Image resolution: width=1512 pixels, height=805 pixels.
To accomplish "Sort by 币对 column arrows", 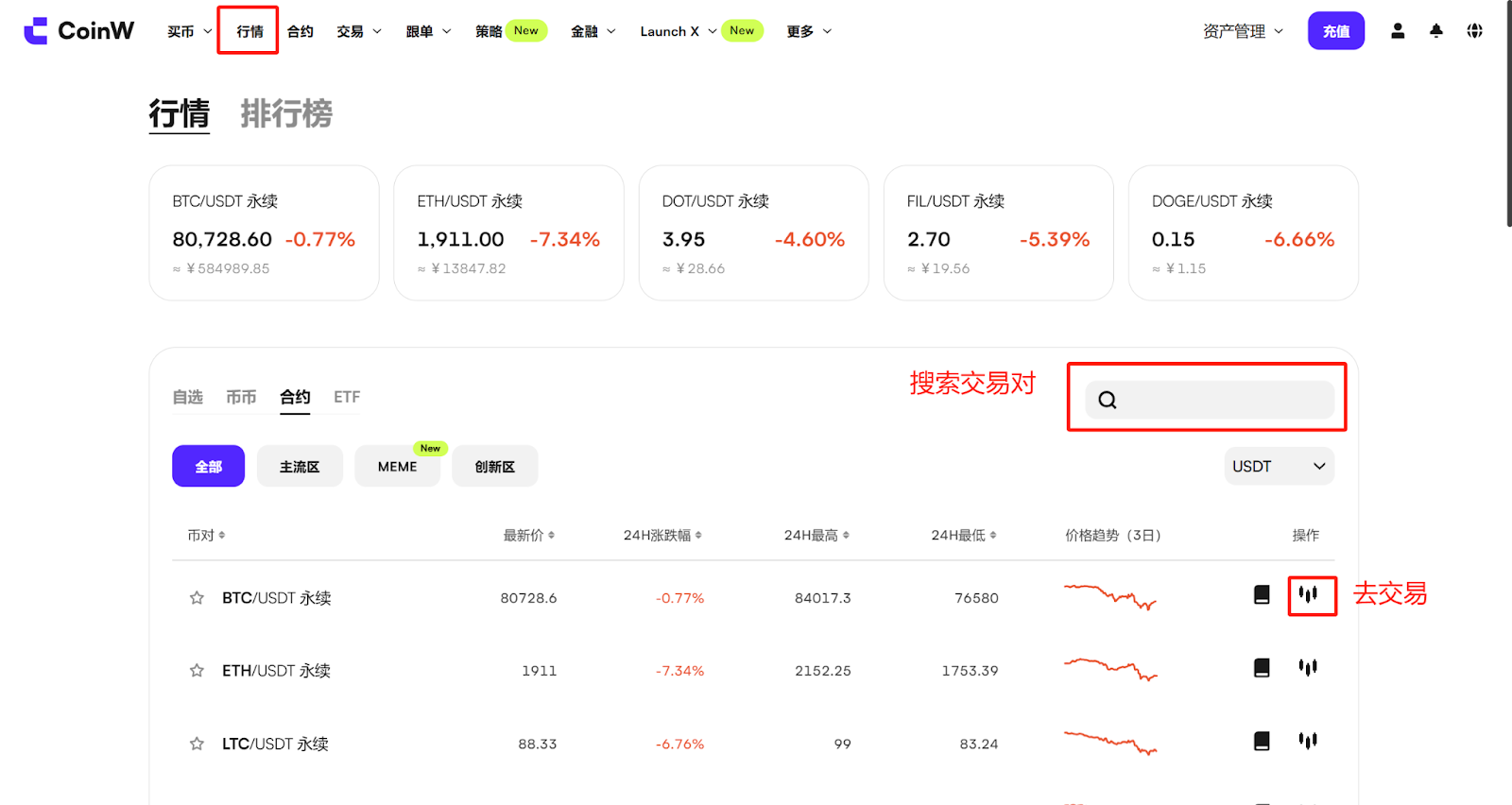I will 222,536.
